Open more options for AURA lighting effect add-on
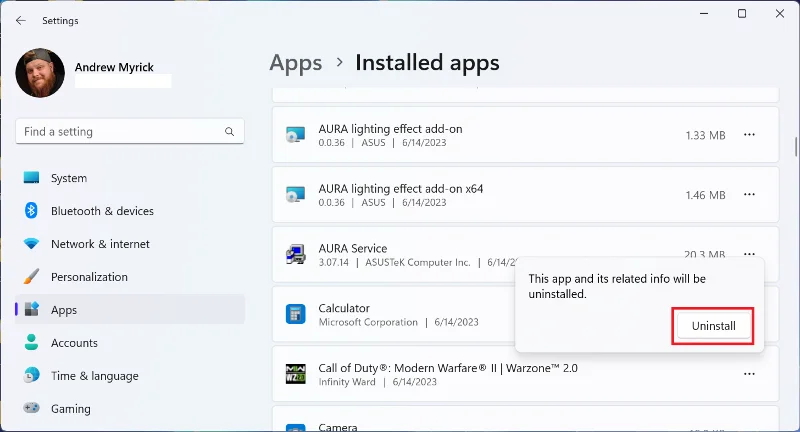The width and height of the screenshot is (800, 432). [x=749, y=136]
